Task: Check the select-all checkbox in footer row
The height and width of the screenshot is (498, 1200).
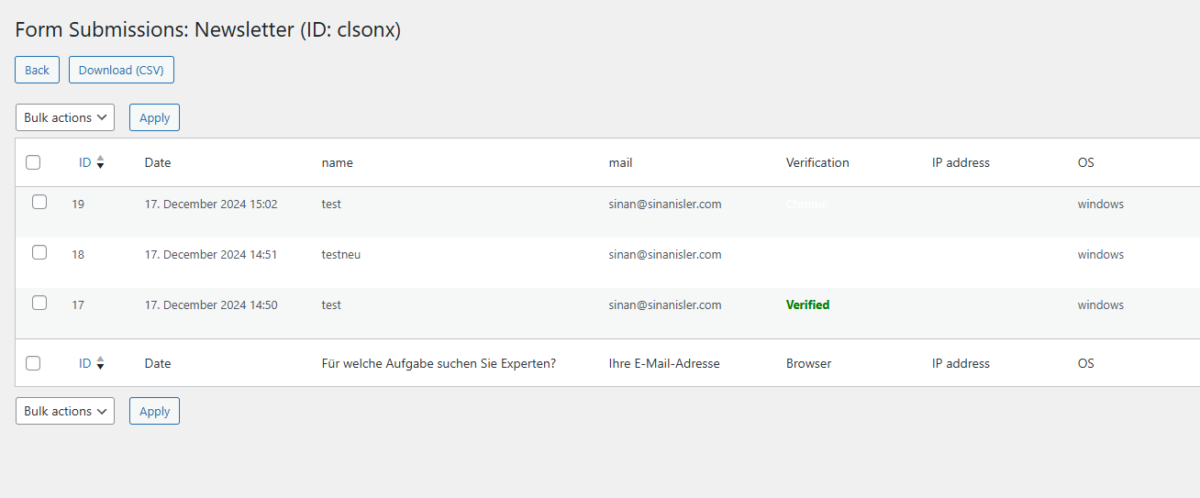Action: (x=33, y=364)
